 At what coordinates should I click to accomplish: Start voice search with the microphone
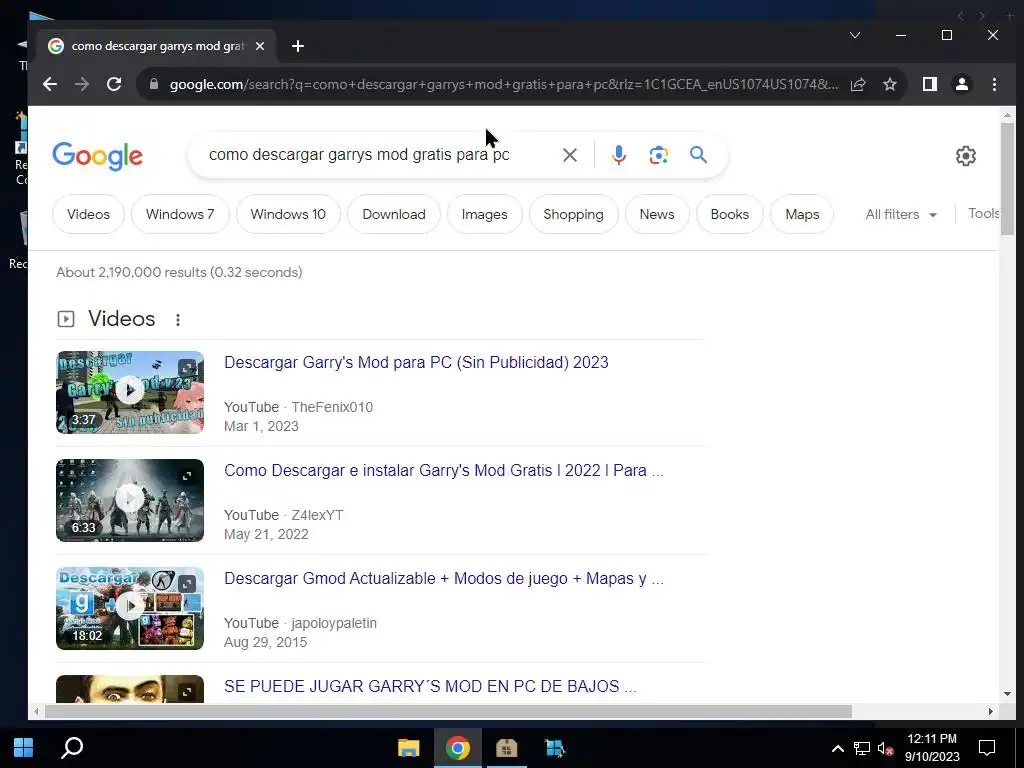point(618,155)
